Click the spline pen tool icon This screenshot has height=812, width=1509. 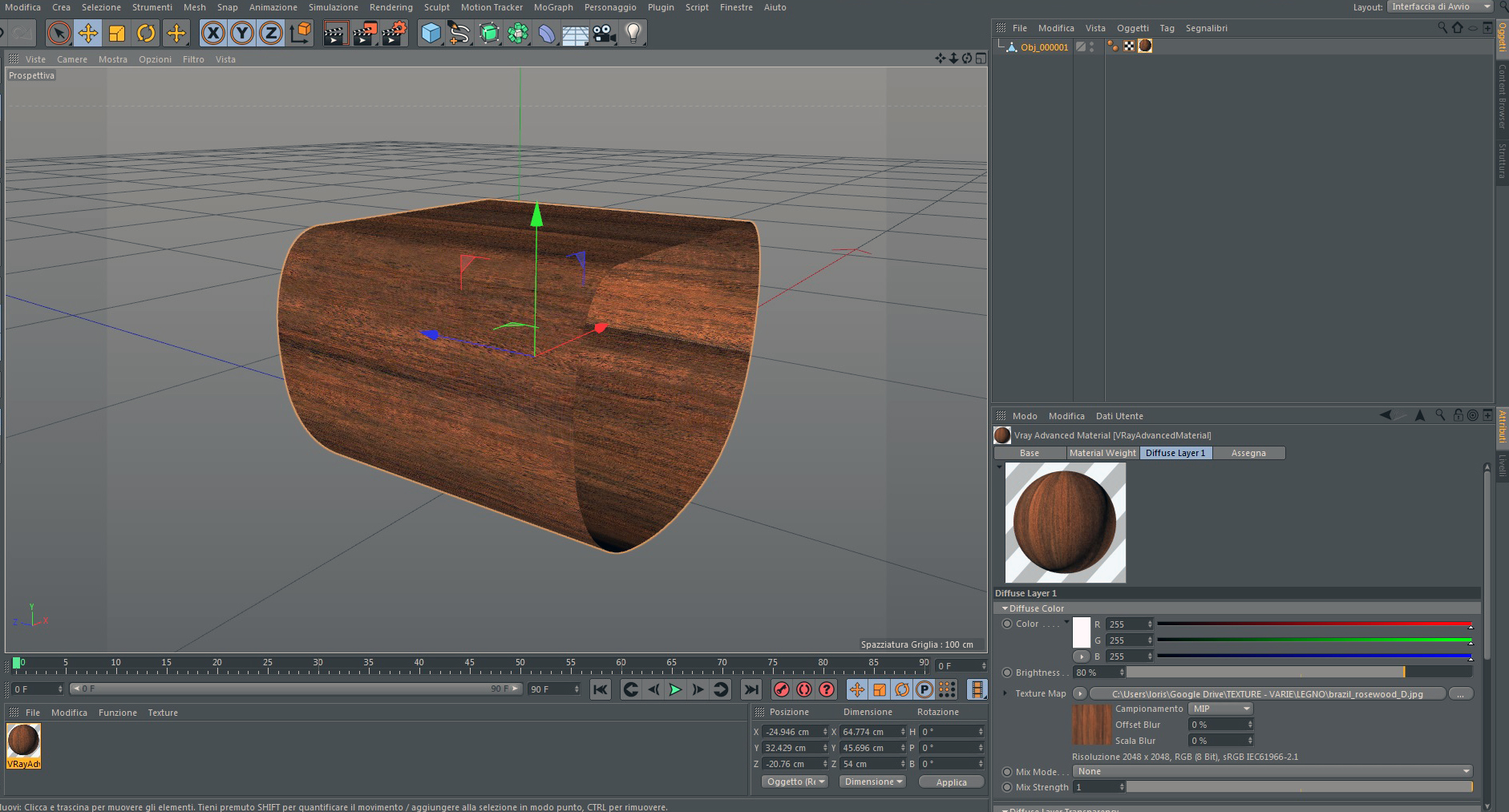pos(459,33)
